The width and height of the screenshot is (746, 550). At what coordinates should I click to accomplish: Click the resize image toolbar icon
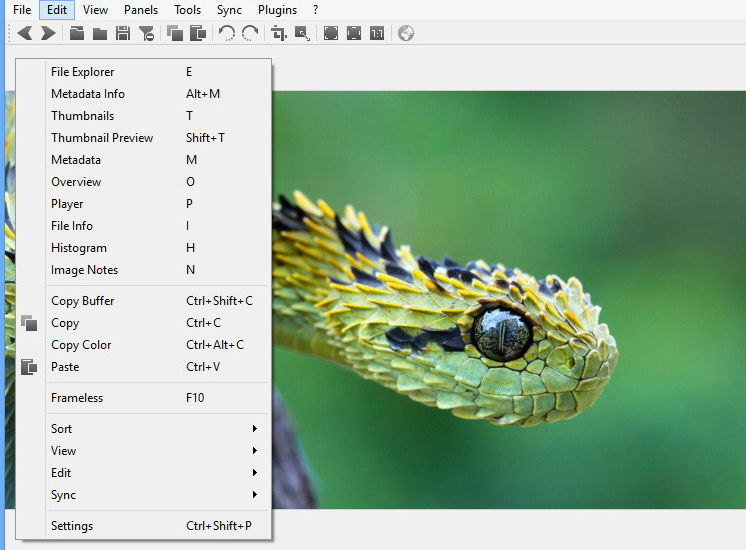click(302, 33)
